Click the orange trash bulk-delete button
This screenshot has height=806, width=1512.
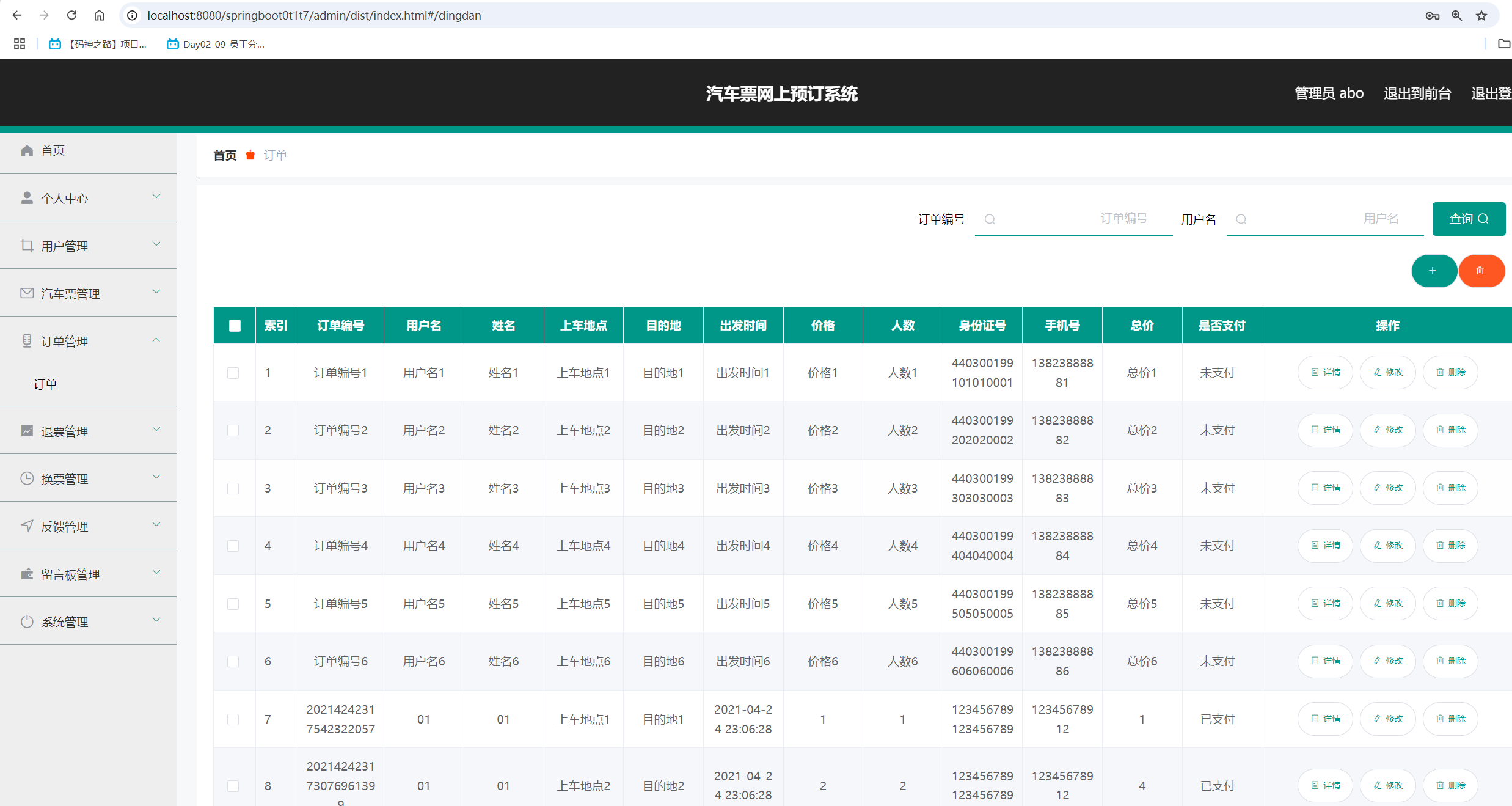tap(1480, 271)
